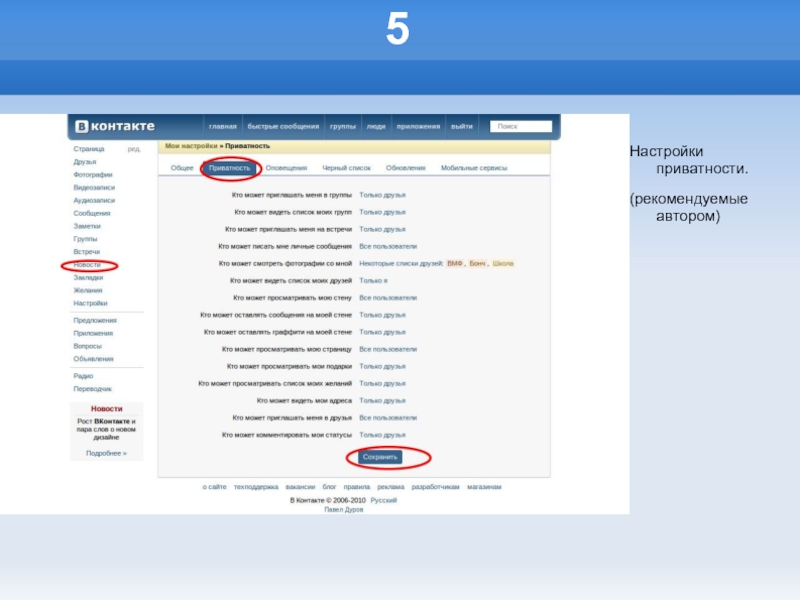Viewport: 800px width, 600px height.
Task: Open вакансии footer link
Action: point(300,487)
